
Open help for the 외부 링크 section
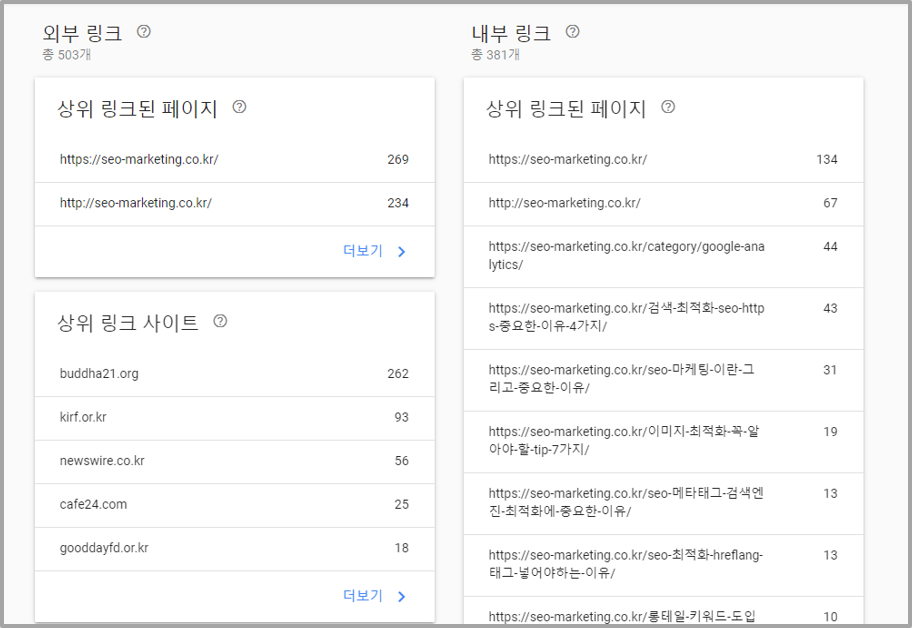[x=143, y=31]
